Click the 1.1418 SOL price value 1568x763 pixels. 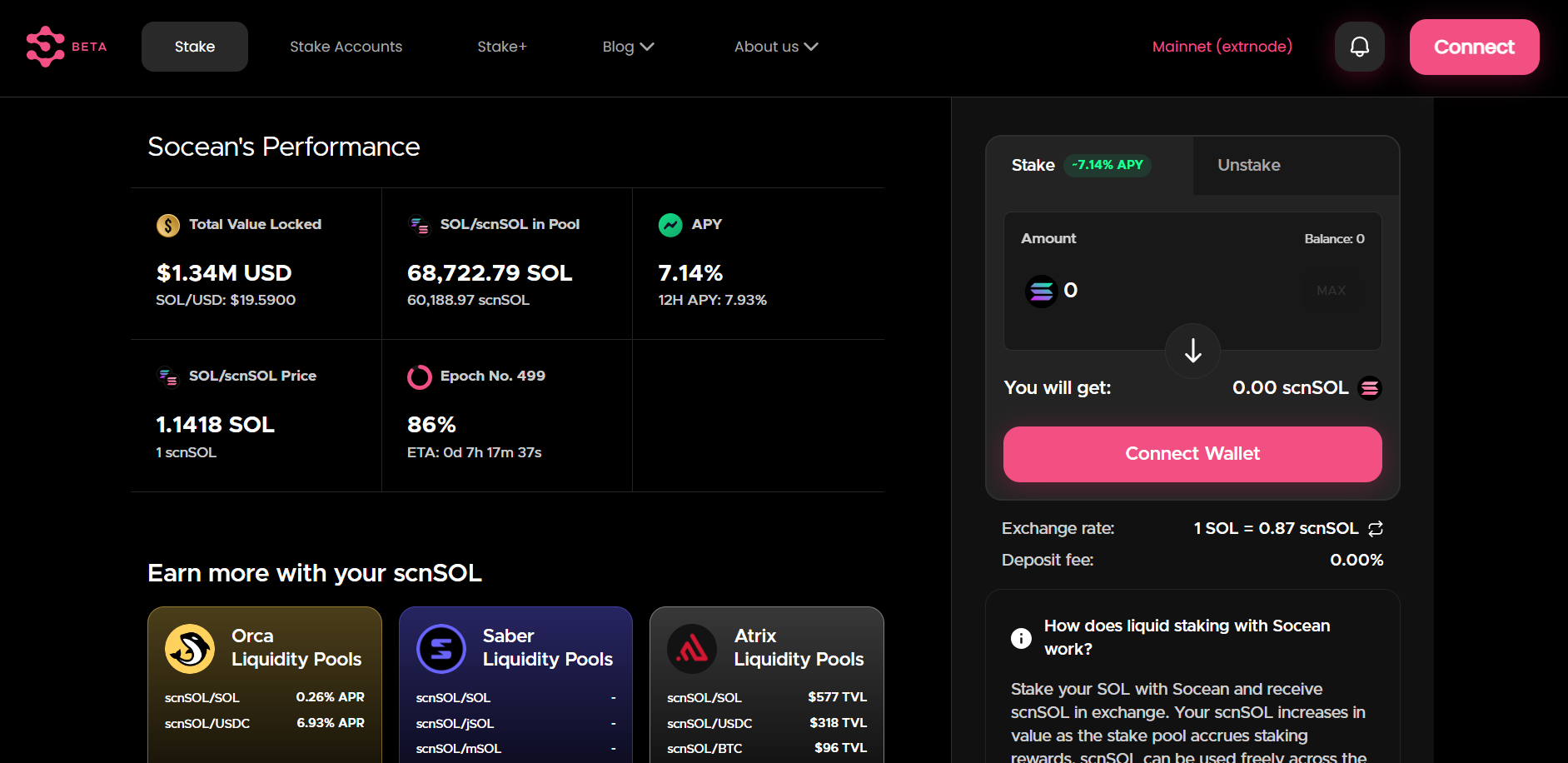click(215, 425)
